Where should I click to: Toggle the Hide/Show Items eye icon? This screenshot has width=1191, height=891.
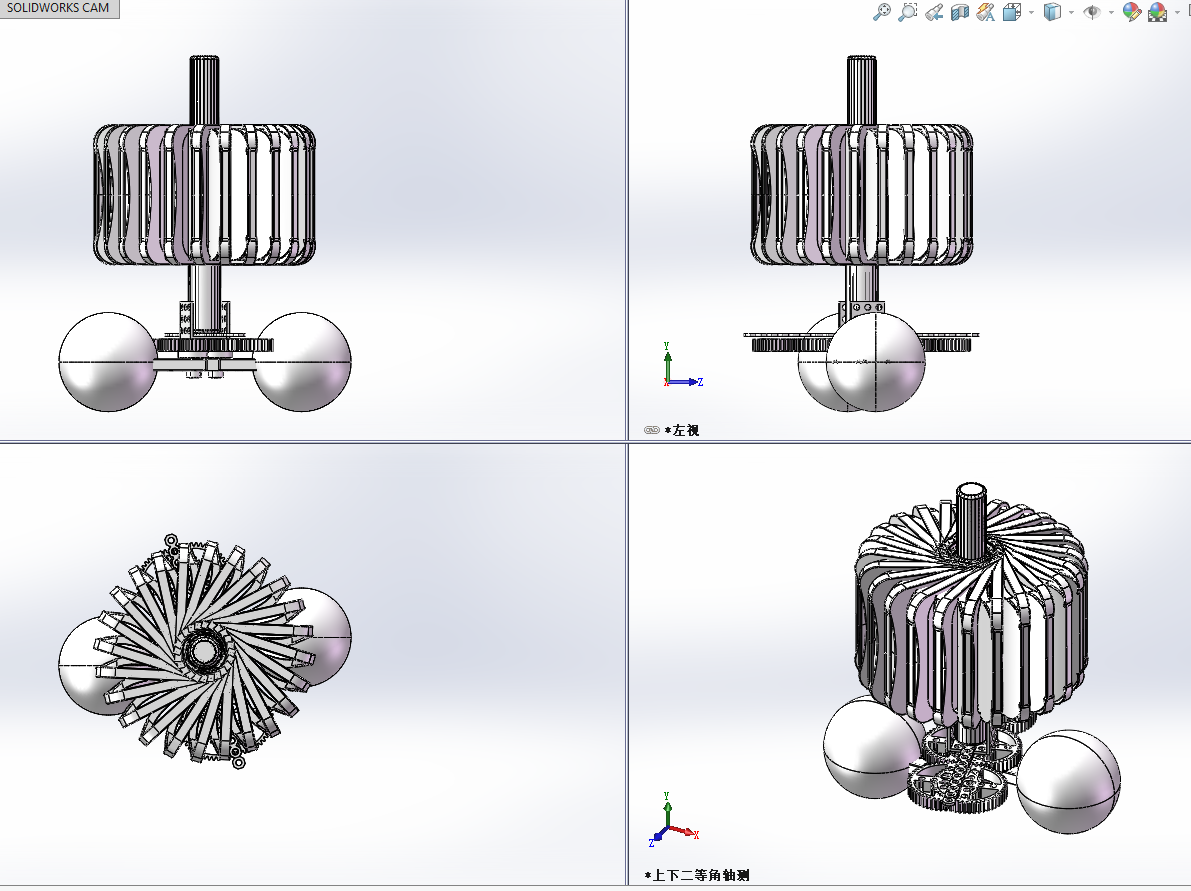1092,11
